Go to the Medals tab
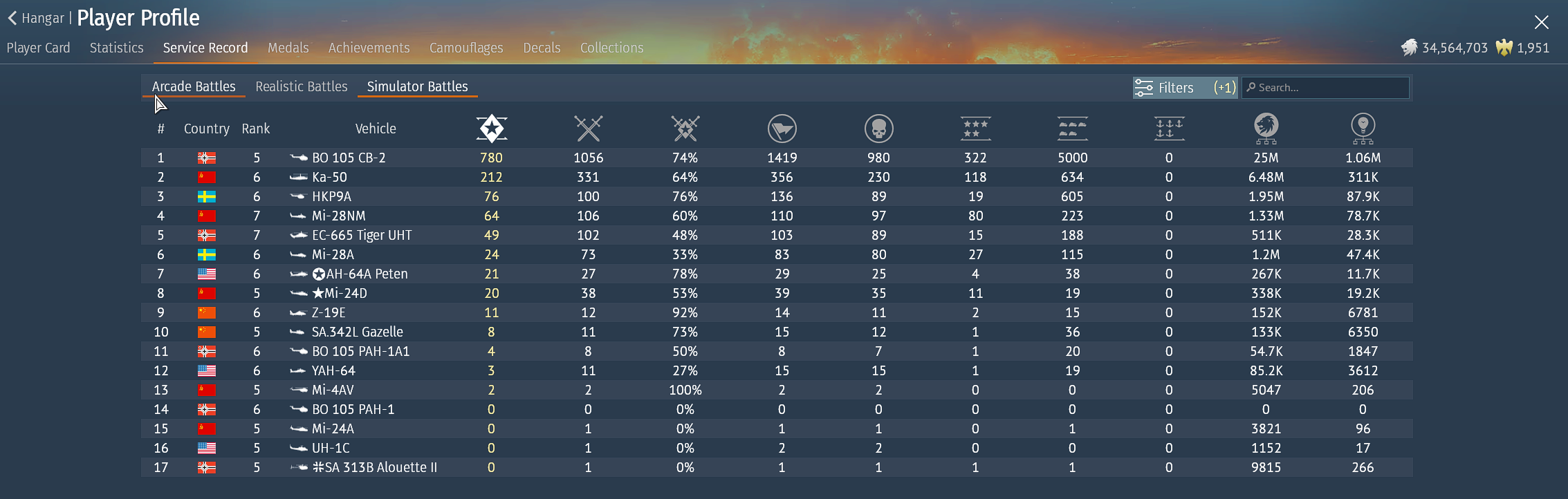Image resolution: width=1568 pixels, height=499 pixels. point(288,48)
